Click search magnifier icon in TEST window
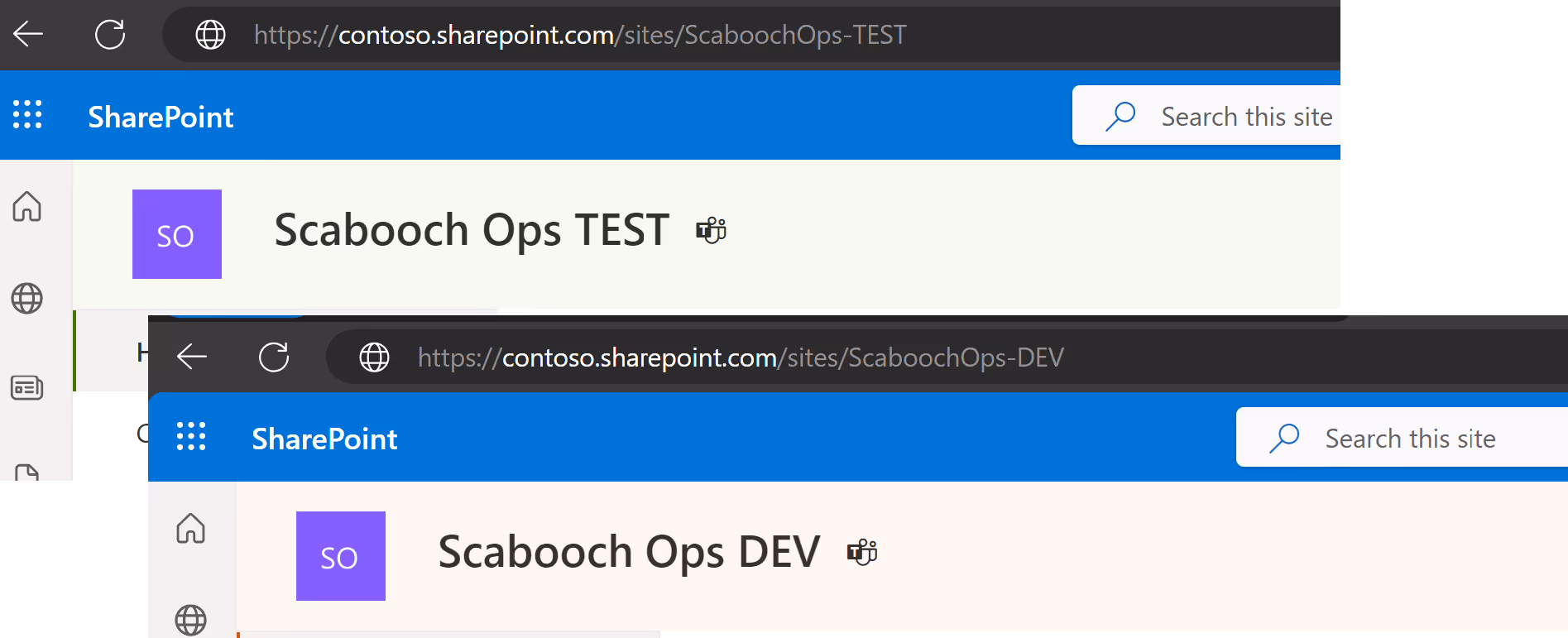This screenshot has width=1568, height=638. pos(1120,116)
